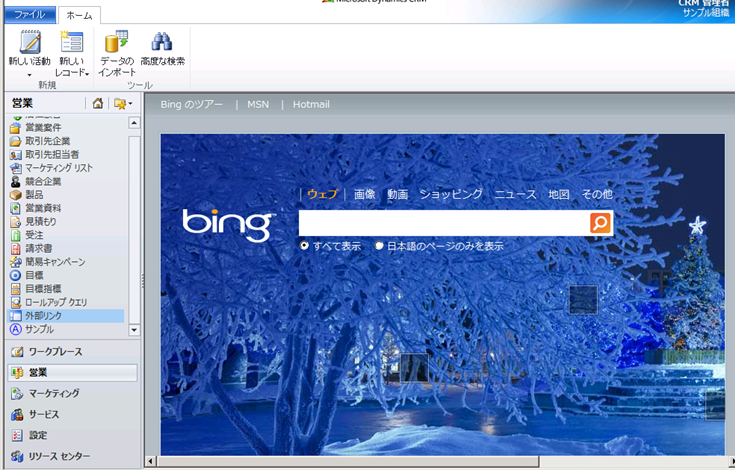Click the 営業資料 icon

coord(15,208)
